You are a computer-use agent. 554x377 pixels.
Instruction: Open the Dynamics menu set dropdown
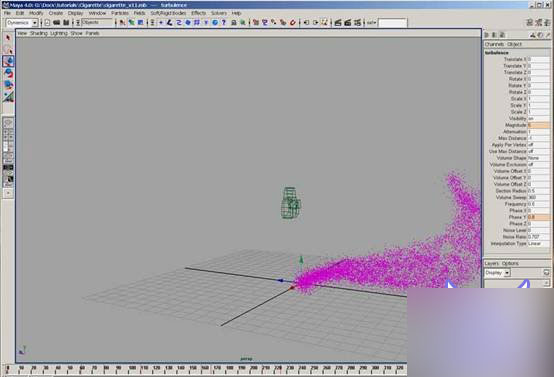(22, 23)
